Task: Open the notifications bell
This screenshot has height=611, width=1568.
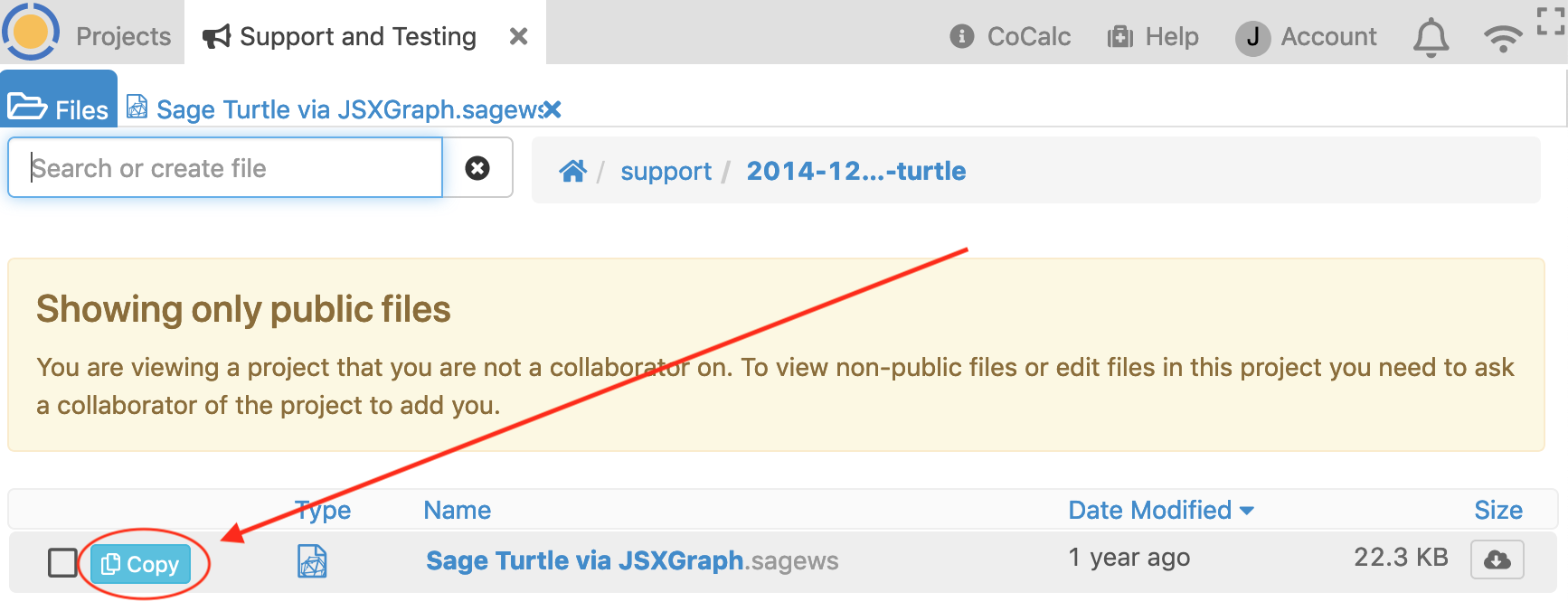Action: tap(1431, 38)
